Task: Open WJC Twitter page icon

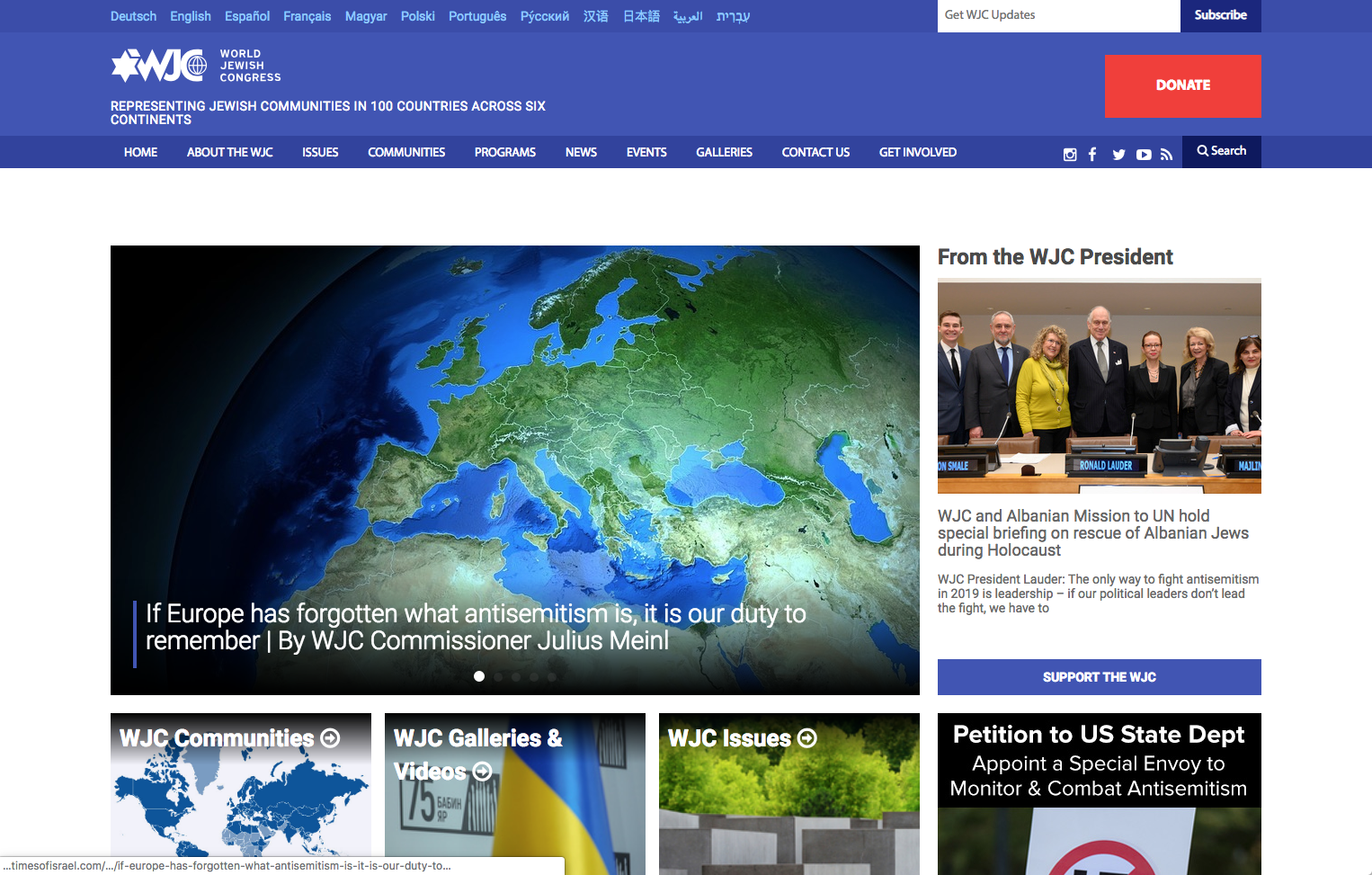Action: 1118,155
